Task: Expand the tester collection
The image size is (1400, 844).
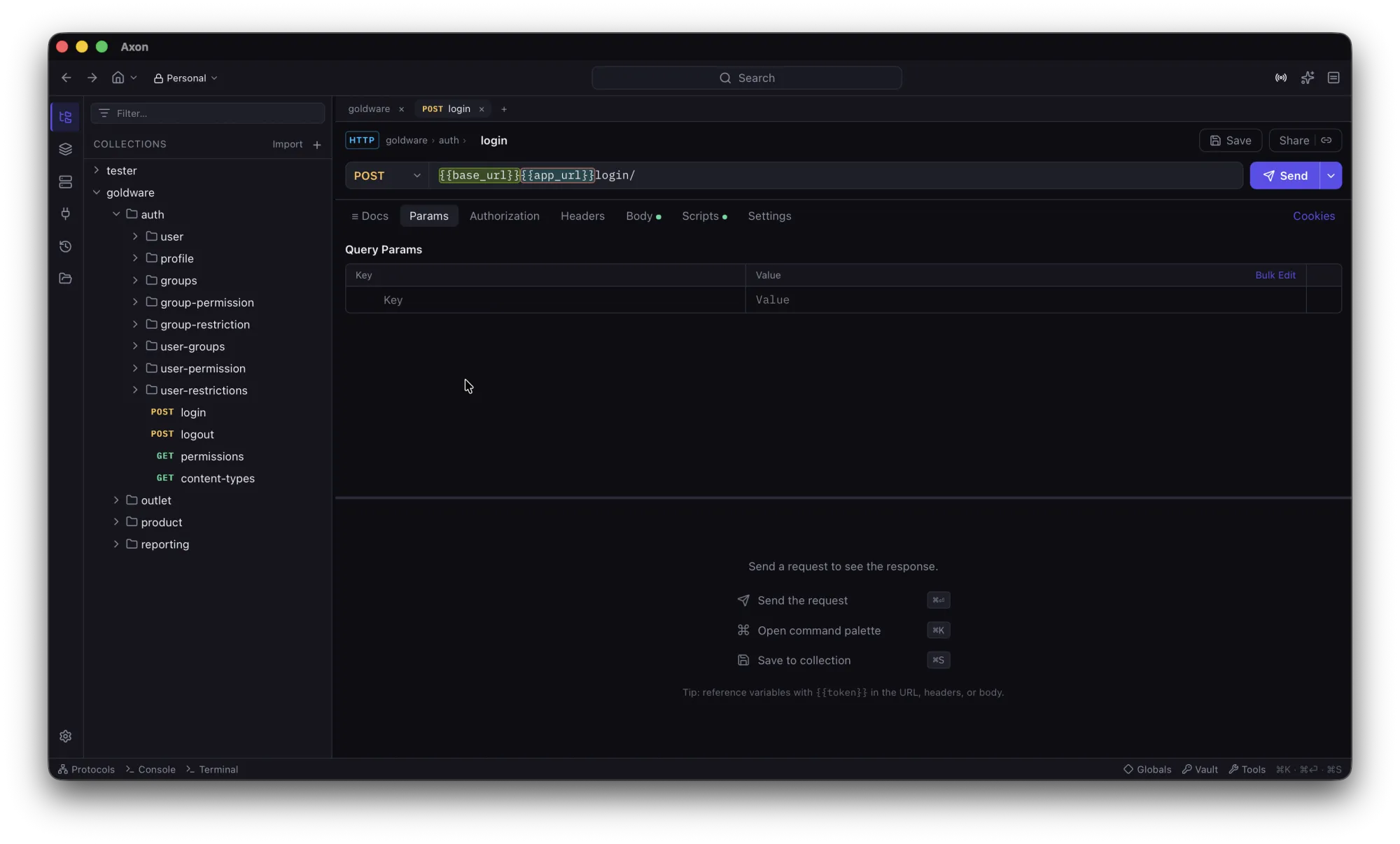Action: click(97, 170)
